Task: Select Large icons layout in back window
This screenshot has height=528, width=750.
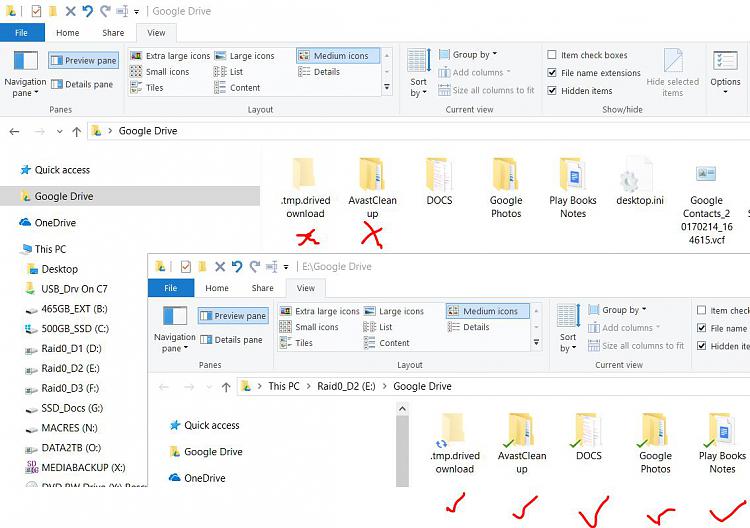Action: [245, 56]
